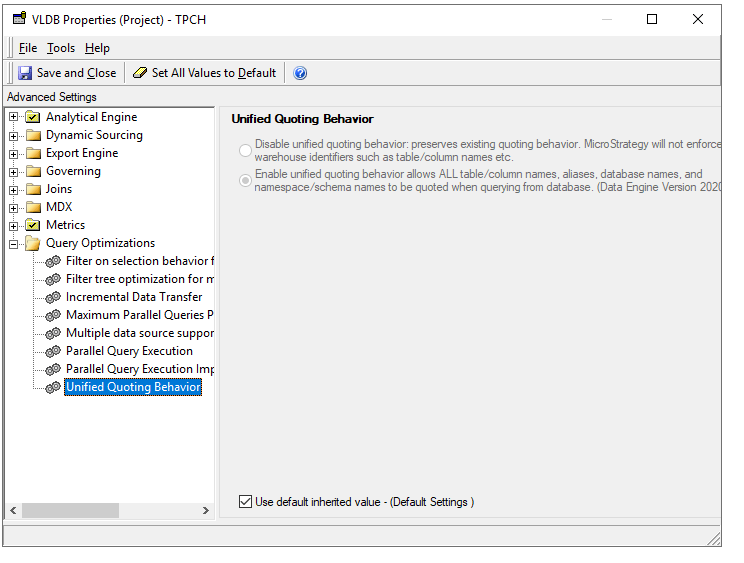The image size is (744, 563).
Task: Expand the Dynamic Sourcing tree node
Action: (x=14, y=135)
